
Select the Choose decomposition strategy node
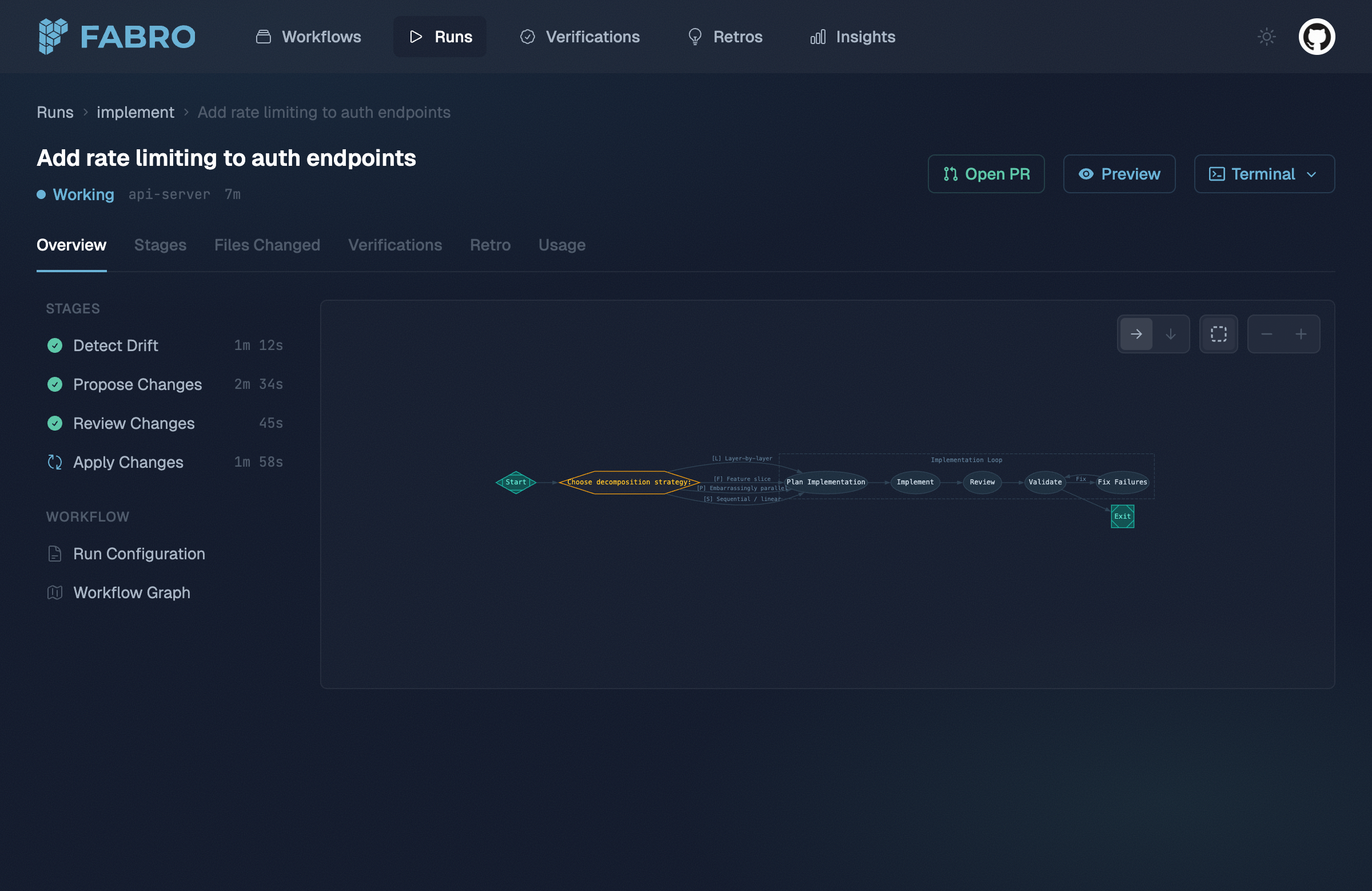pos(627,482)
